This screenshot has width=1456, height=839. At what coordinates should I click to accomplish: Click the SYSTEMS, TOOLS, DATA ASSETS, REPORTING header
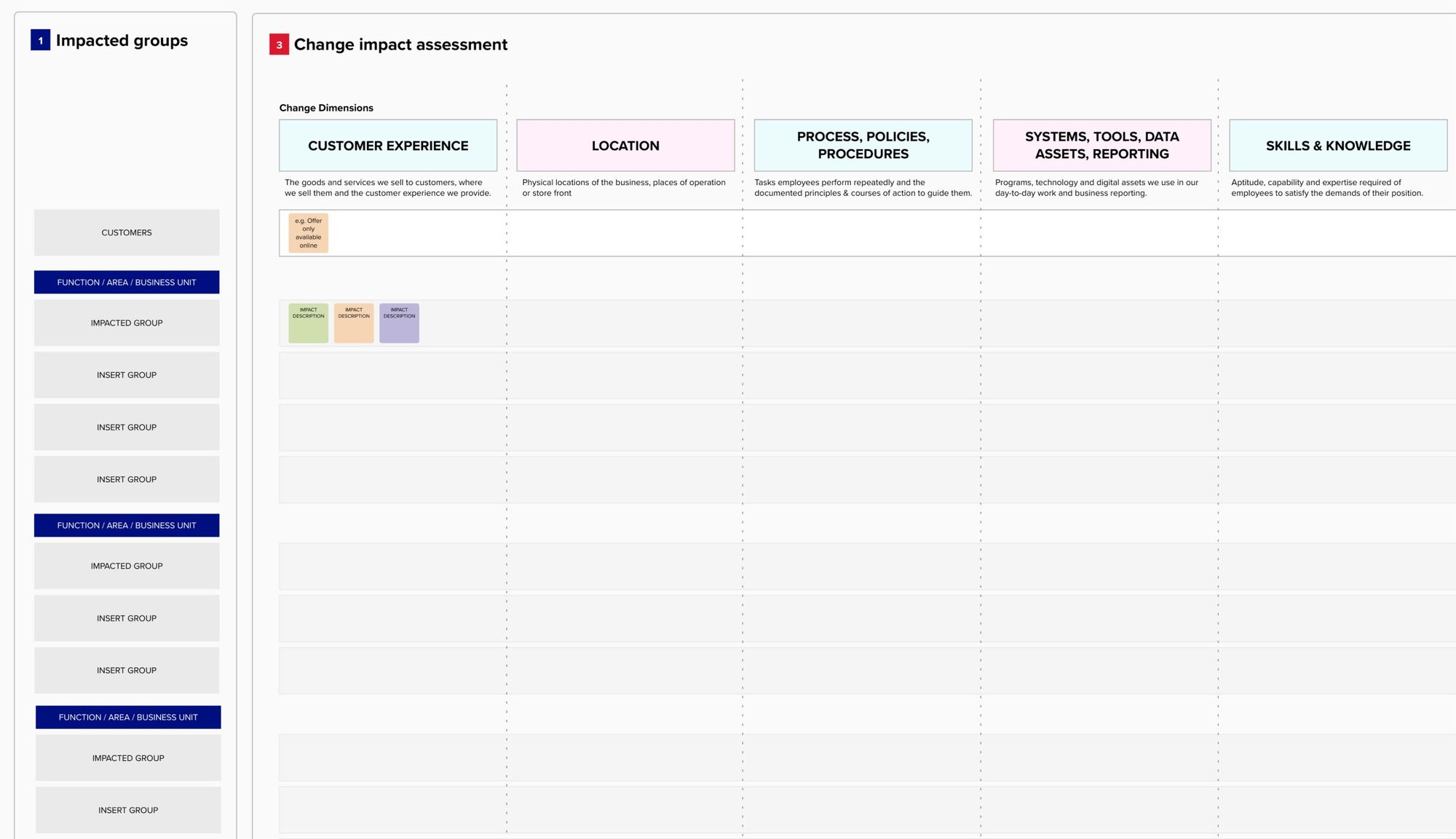1101,145
